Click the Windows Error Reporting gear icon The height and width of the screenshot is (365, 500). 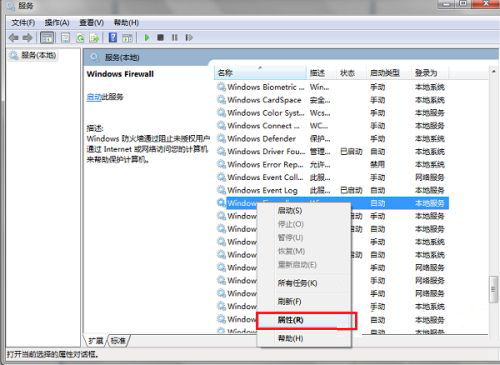coord(221,164)
